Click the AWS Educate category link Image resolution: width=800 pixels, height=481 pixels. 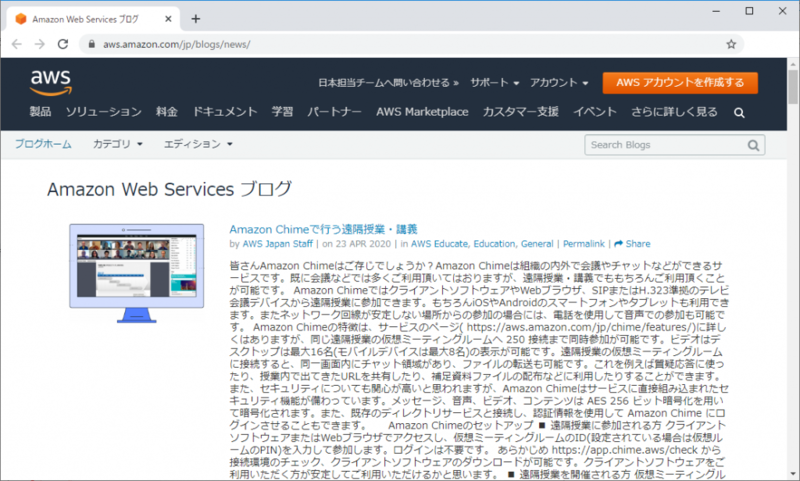[439, 244]
